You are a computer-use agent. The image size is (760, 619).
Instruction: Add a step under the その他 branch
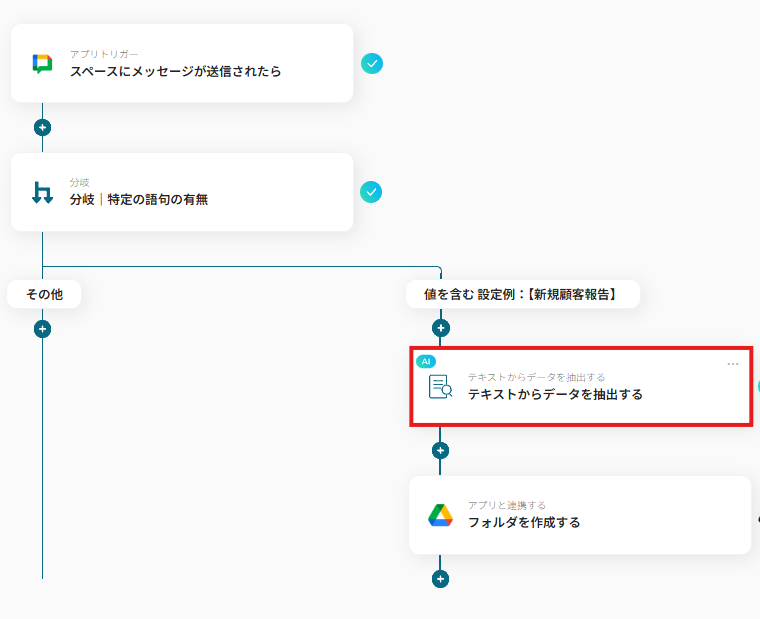click(x=42, y=329)
